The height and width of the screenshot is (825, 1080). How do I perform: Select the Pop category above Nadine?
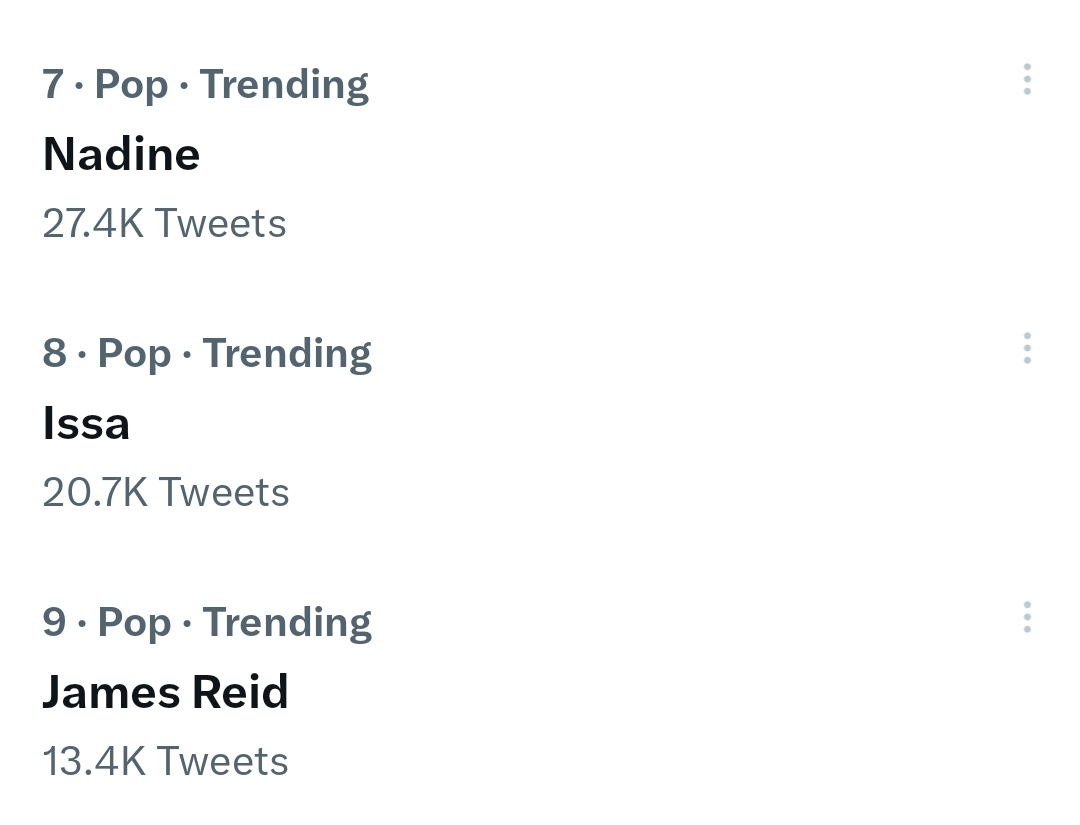point(131,86)
